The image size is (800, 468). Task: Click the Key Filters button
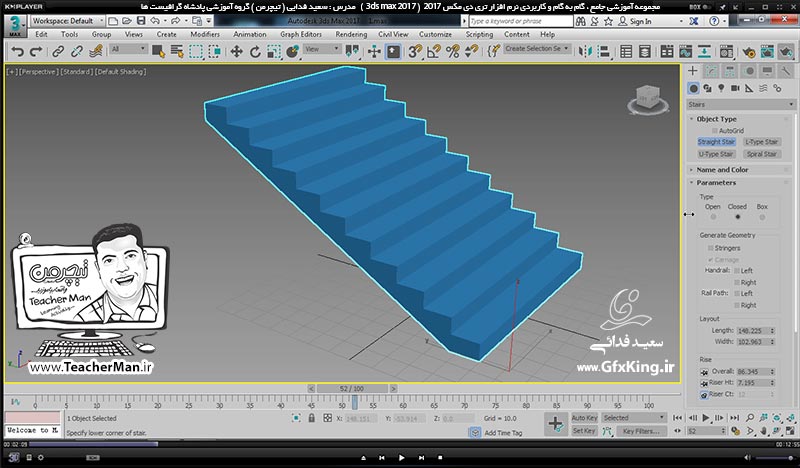pyautogui.click(x=641, y=431)
